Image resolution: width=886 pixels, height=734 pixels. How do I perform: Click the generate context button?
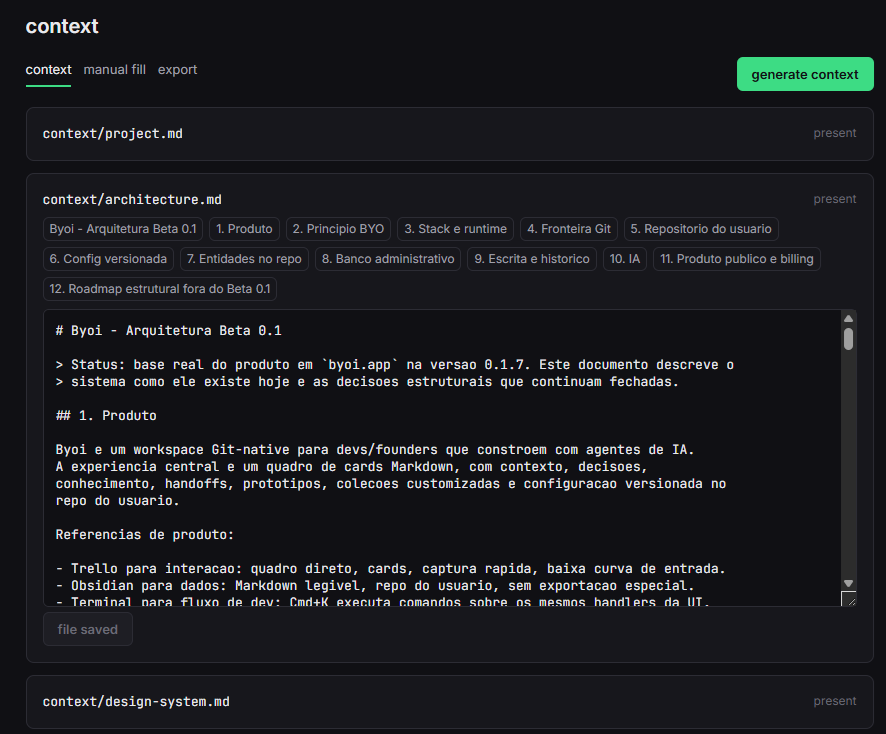point(805,74)
